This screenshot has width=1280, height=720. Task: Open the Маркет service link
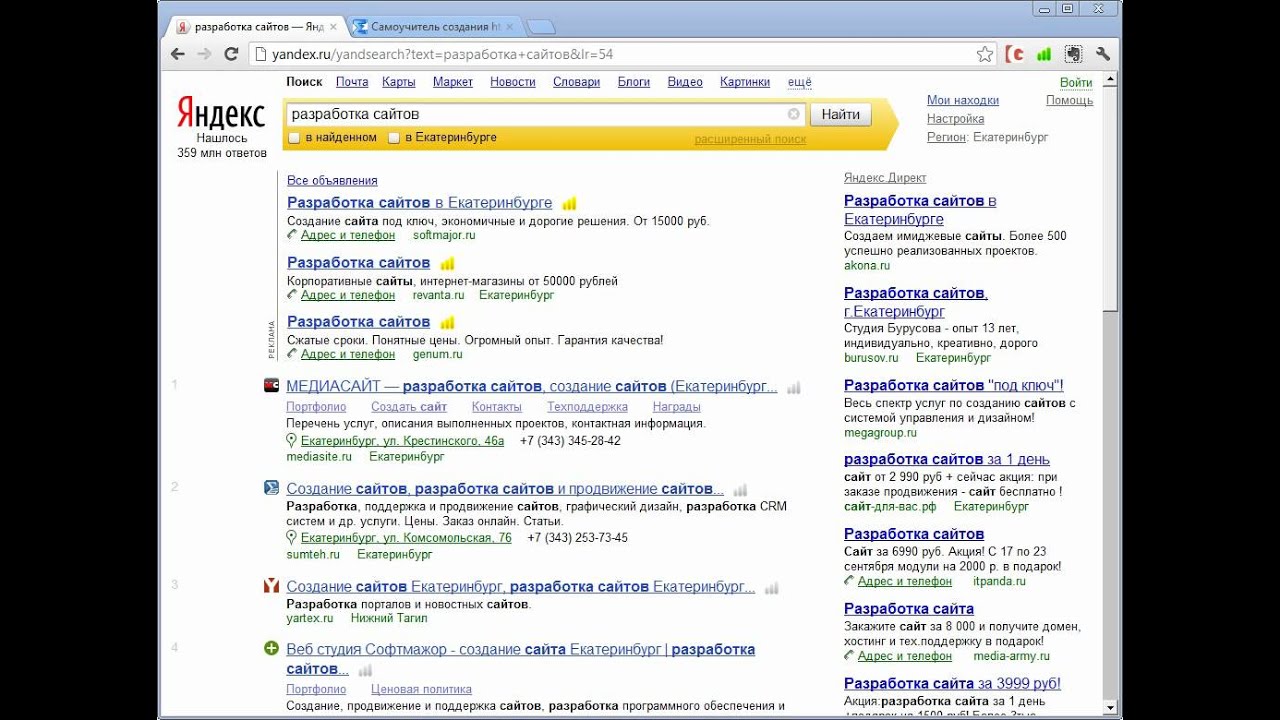click(453, 82)
